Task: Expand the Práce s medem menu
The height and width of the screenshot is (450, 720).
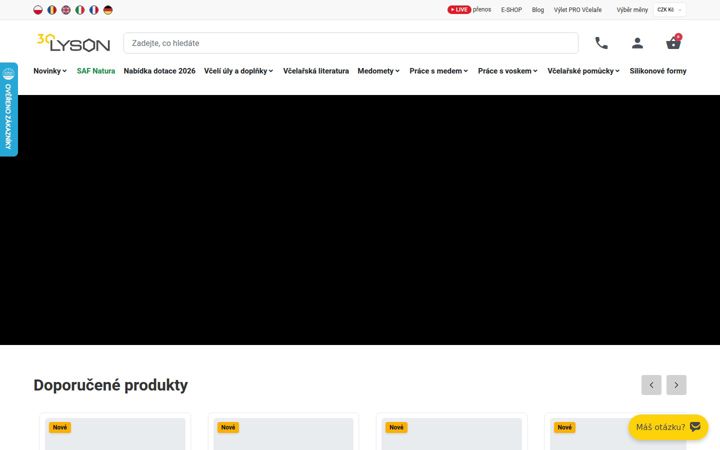Action: 439,71
